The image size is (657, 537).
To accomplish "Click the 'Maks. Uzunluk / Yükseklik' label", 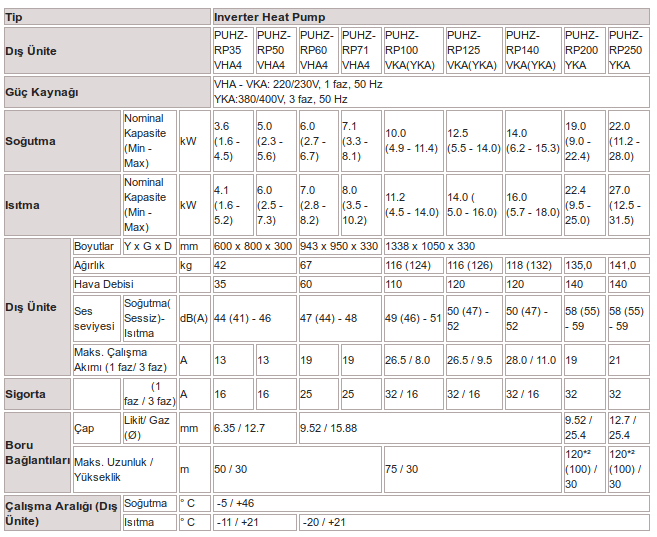I will pyautogui.click(x=125, y=469).
